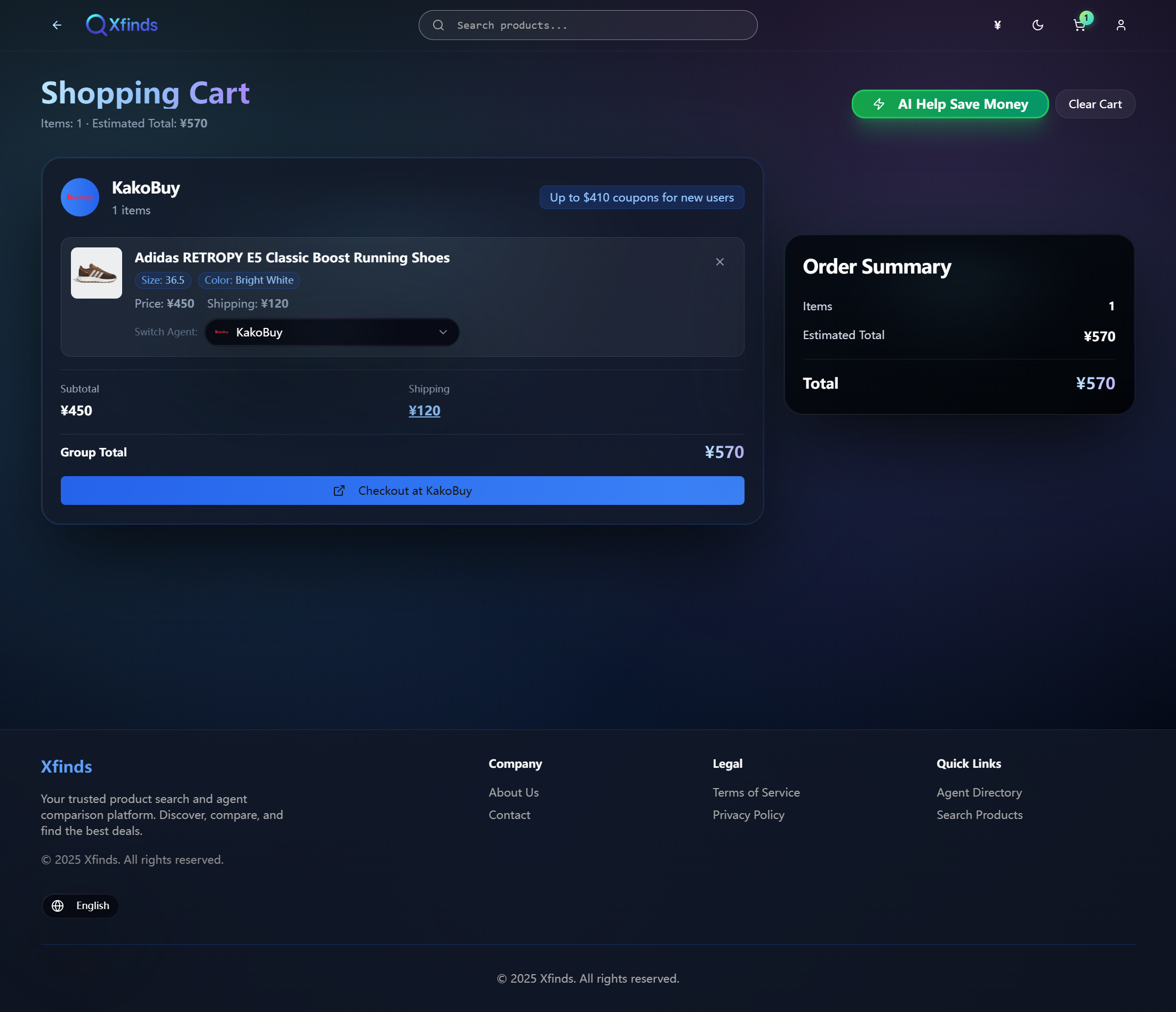Click the Group Total ¥570 amount
This screenshot has width=1176, height=1012.
(x=724, y=452)
